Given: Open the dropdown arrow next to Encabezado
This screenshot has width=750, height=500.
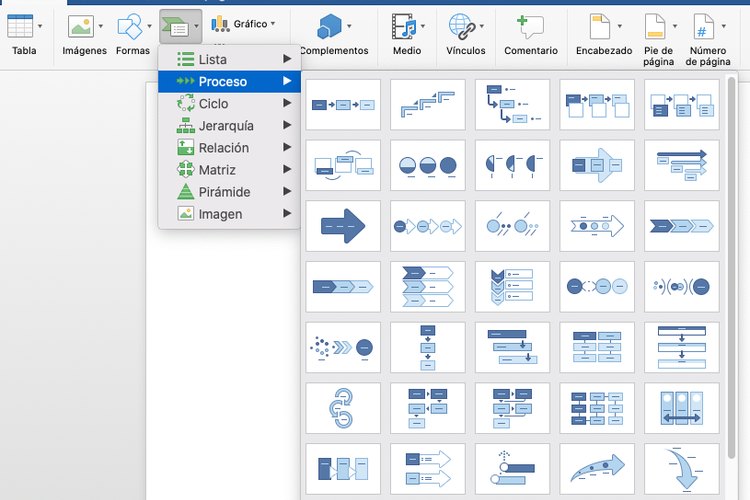Looking at the screenshot, I should 620,26.
